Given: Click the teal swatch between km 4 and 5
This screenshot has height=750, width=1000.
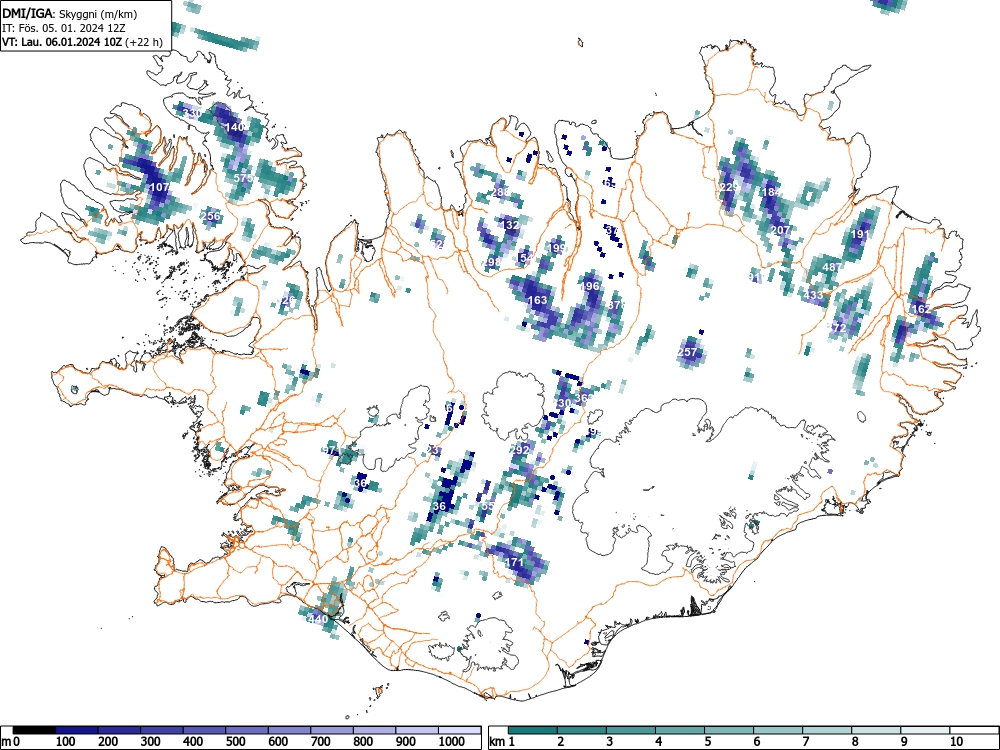Looking at the screenshot, I should pyautogui.click(x=680, y=730).
